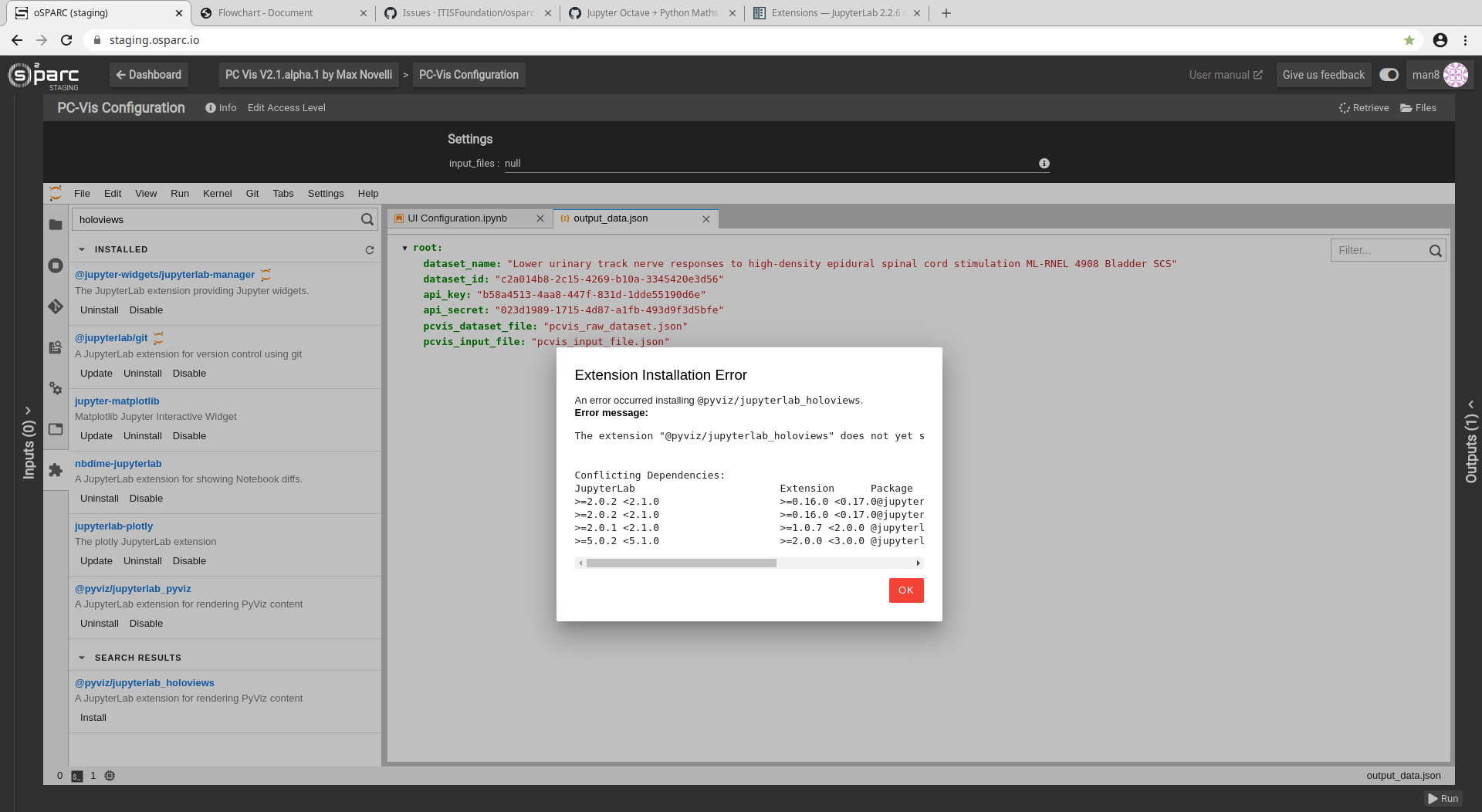
Task: Collapse the root node in output_data.json
Action: coord(404,247)
